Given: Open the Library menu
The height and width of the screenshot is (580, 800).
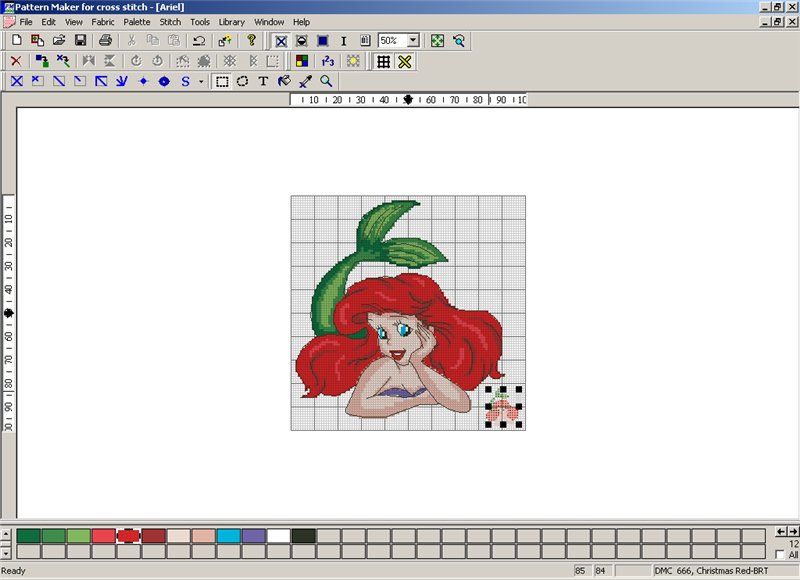Looking at the screenshot, I should (232, 22).
